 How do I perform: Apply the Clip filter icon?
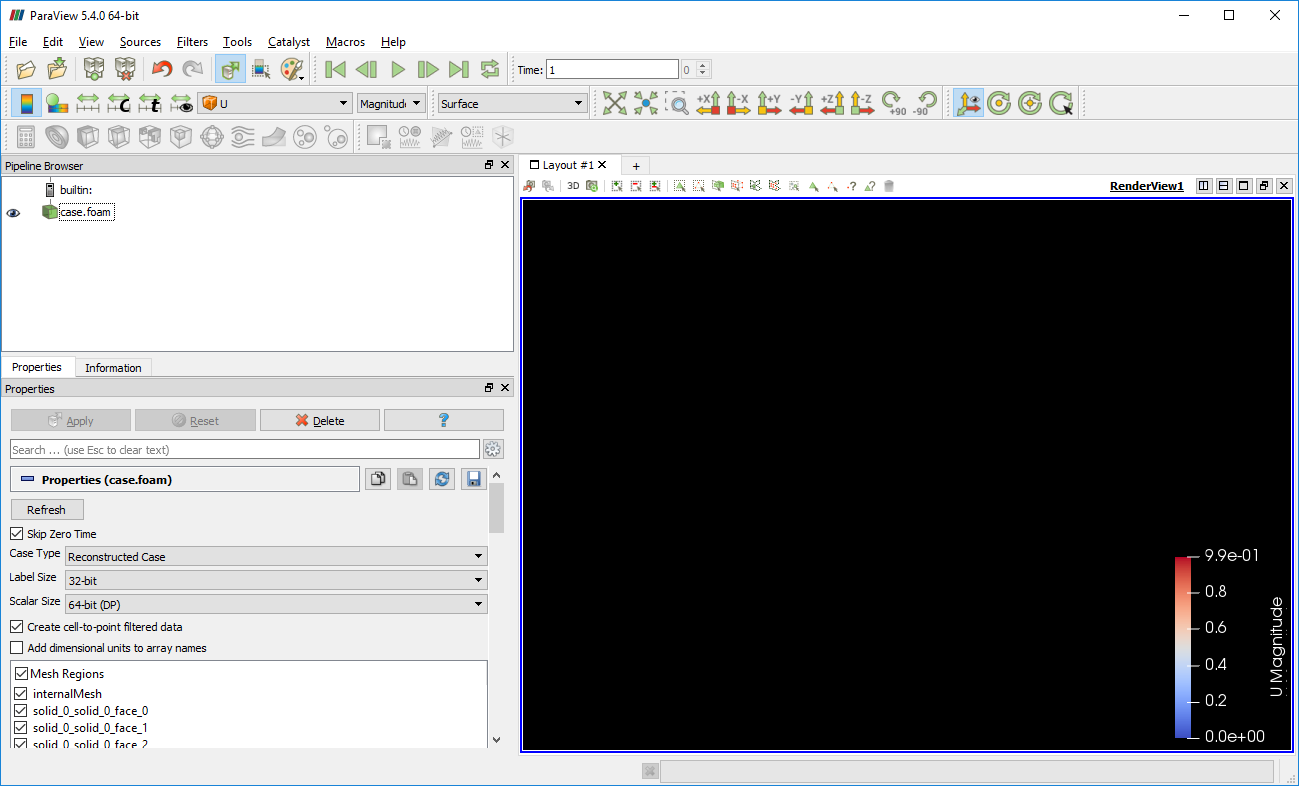point(88,137)
